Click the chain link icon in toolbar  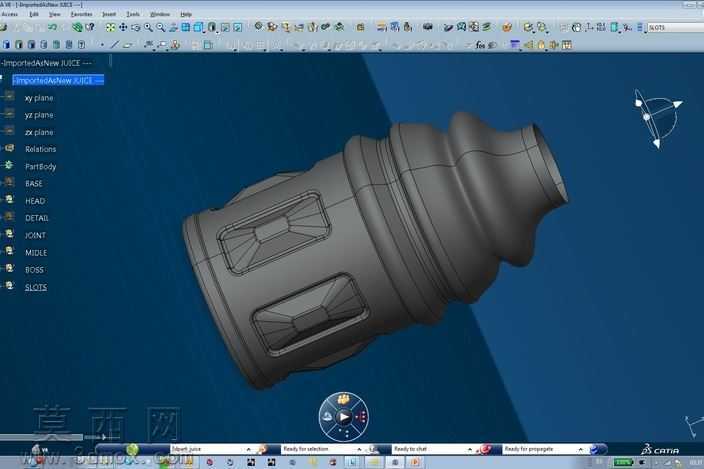point(326,27)
